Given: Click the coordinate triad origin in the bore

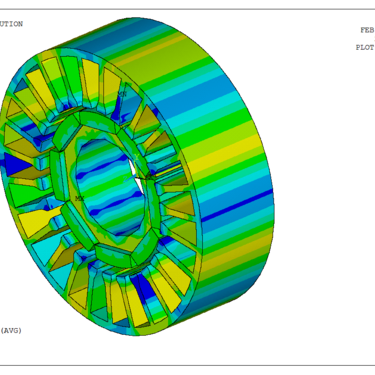Looking at the screenshot, I should (138, 179).
